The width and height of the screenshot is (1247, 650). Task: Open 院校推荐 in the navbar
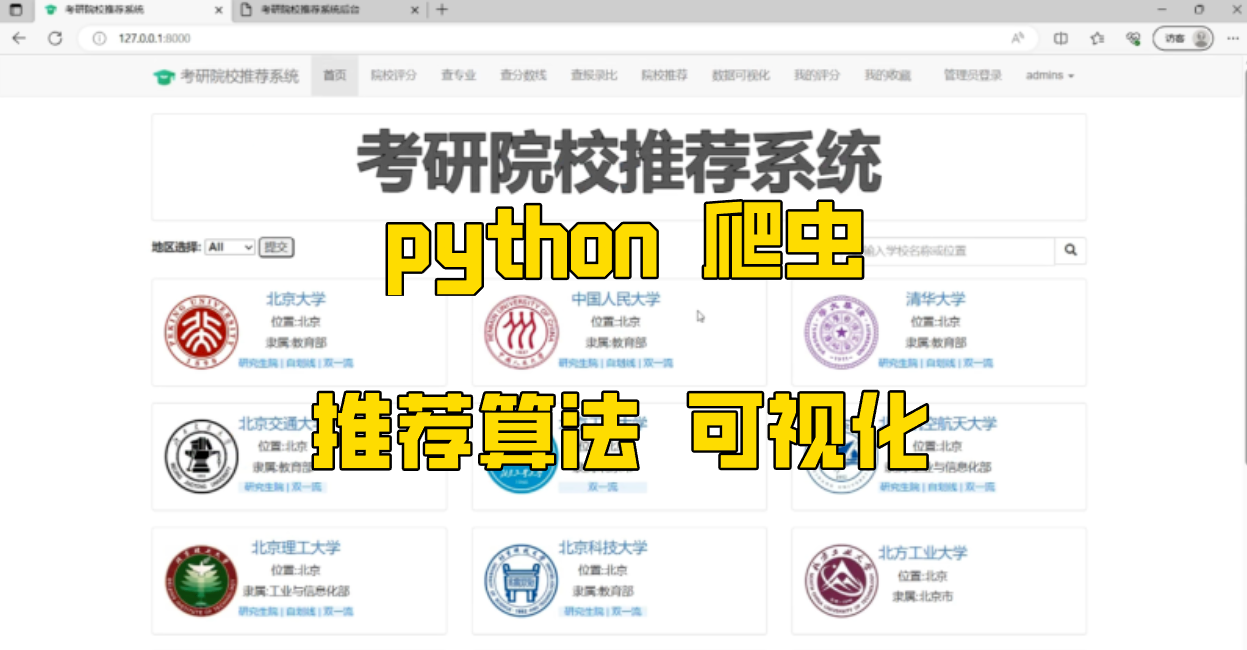664,76
